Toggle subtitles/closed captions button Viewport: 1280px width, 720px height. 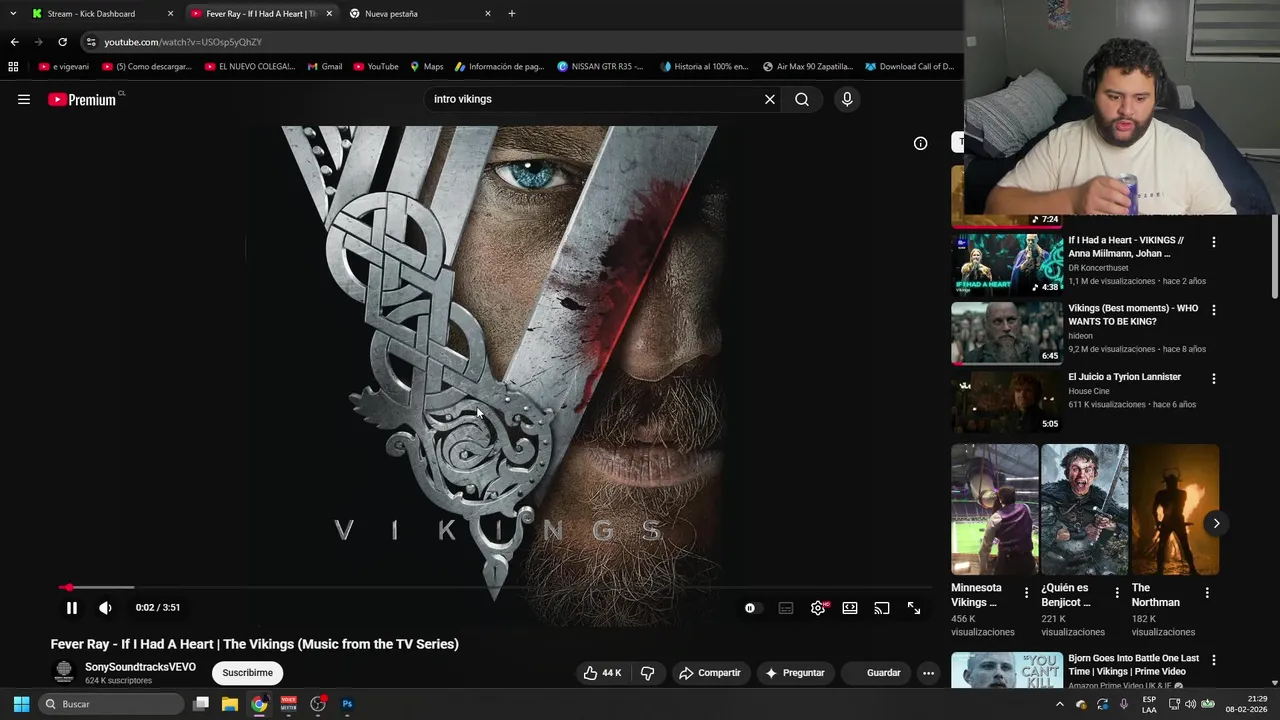click(x=786, y=608)
